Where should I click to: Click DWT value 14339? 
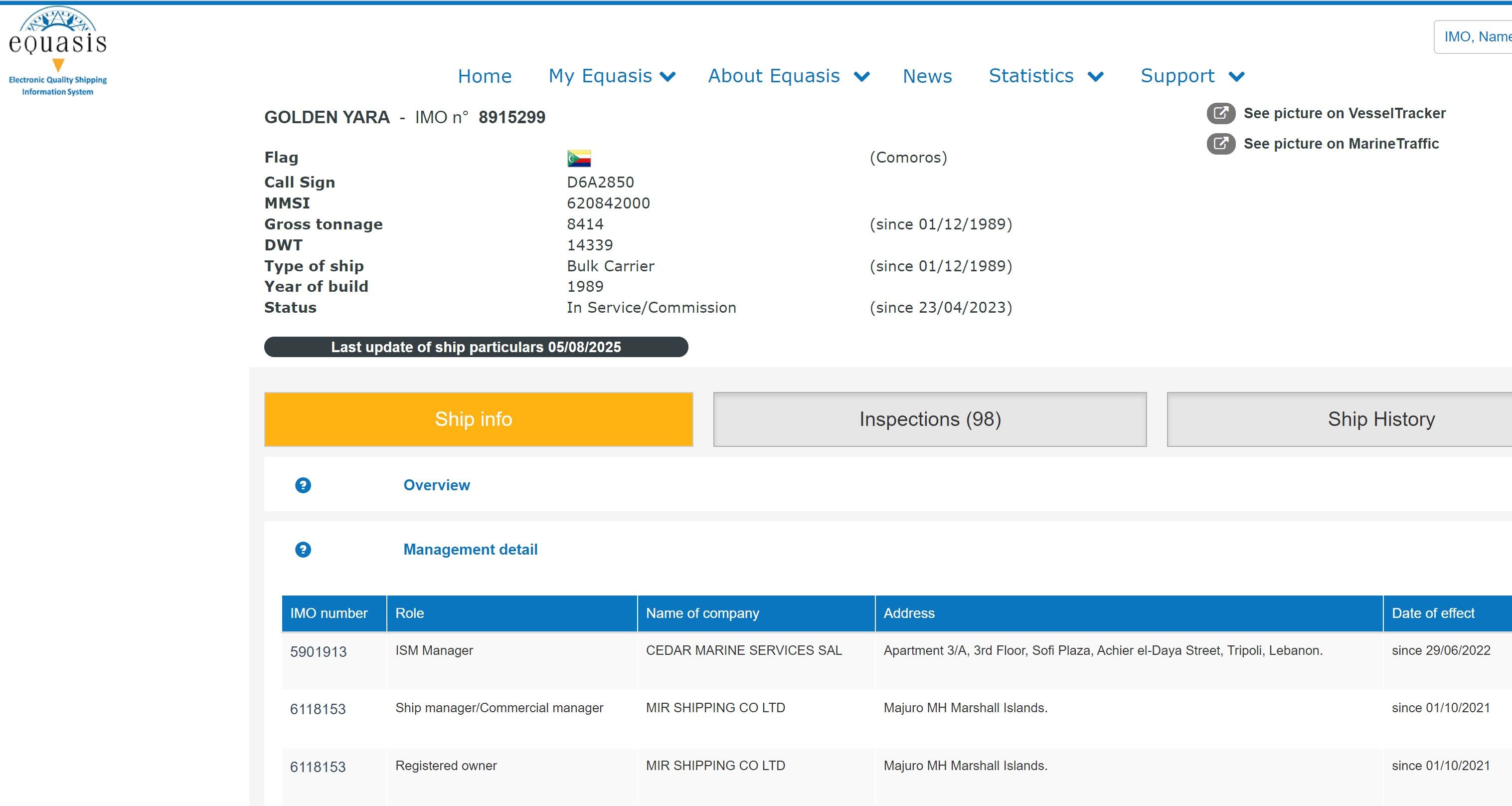(590, 245)
